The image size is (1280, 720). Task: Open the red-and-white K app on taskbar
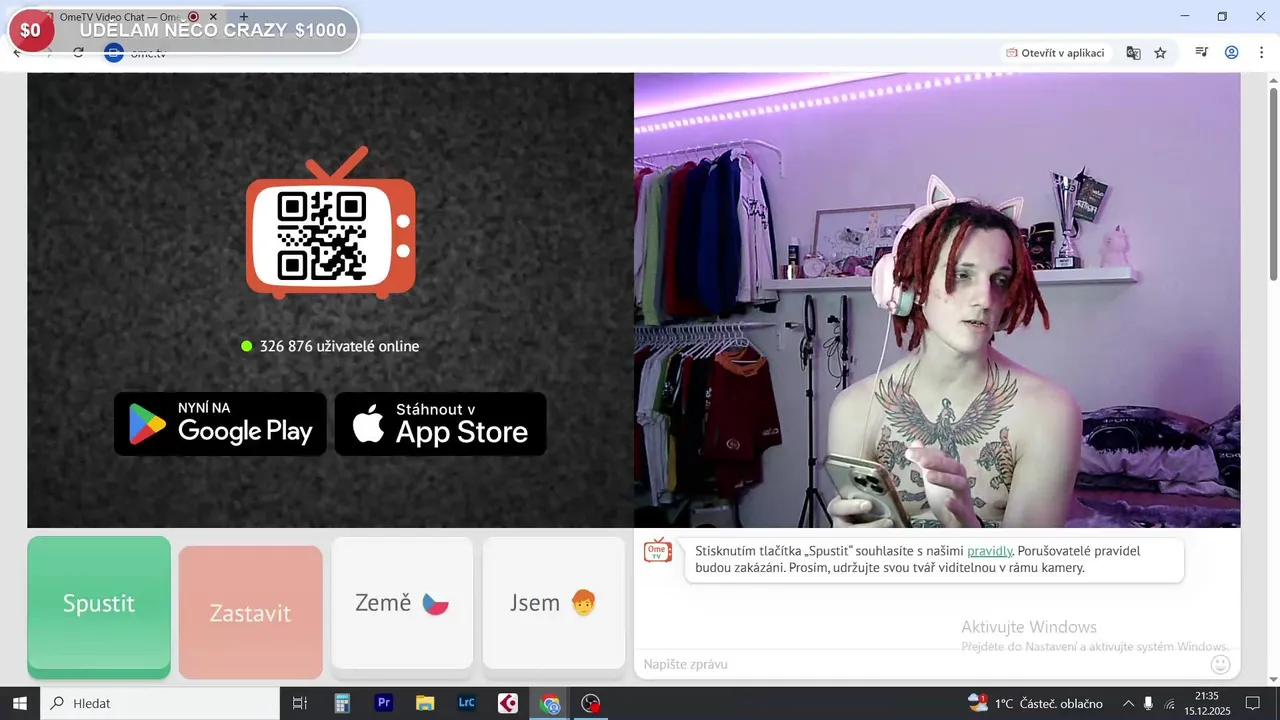pyautogui.click(x=508, y=703)
